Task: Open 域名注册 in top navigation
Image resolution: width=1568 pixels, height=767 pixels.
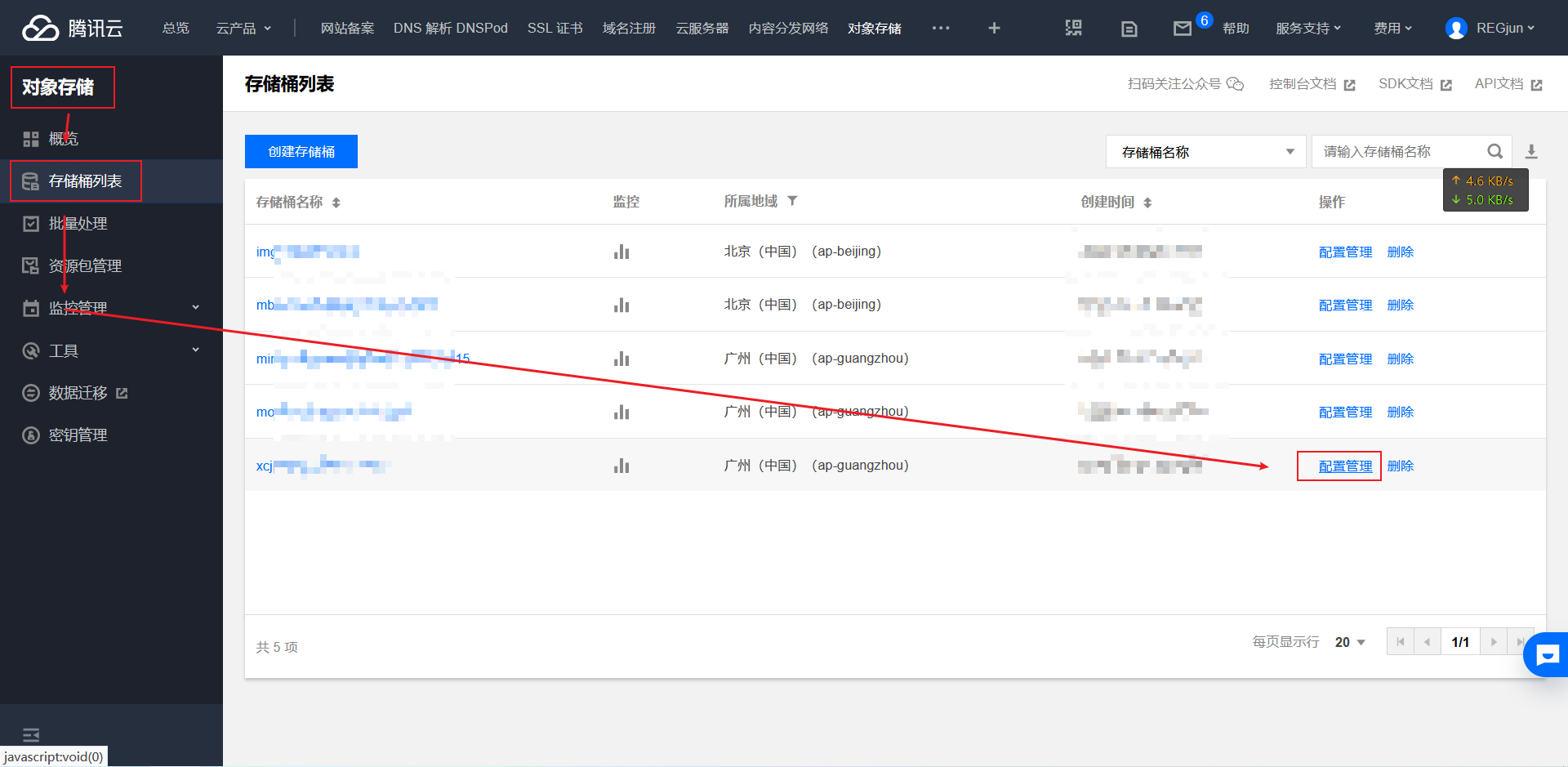Action: pos(629,28)
